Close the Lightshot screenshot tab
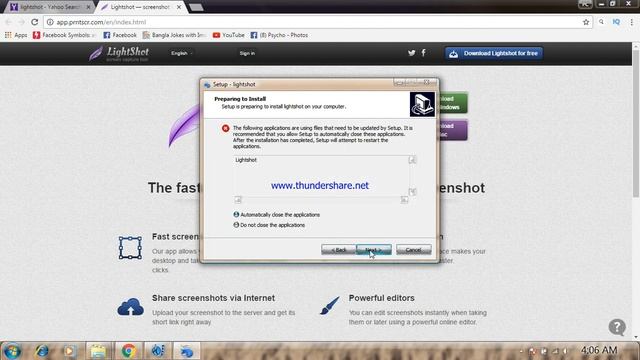This screenshot has width=640, height=360. point(179,7)
